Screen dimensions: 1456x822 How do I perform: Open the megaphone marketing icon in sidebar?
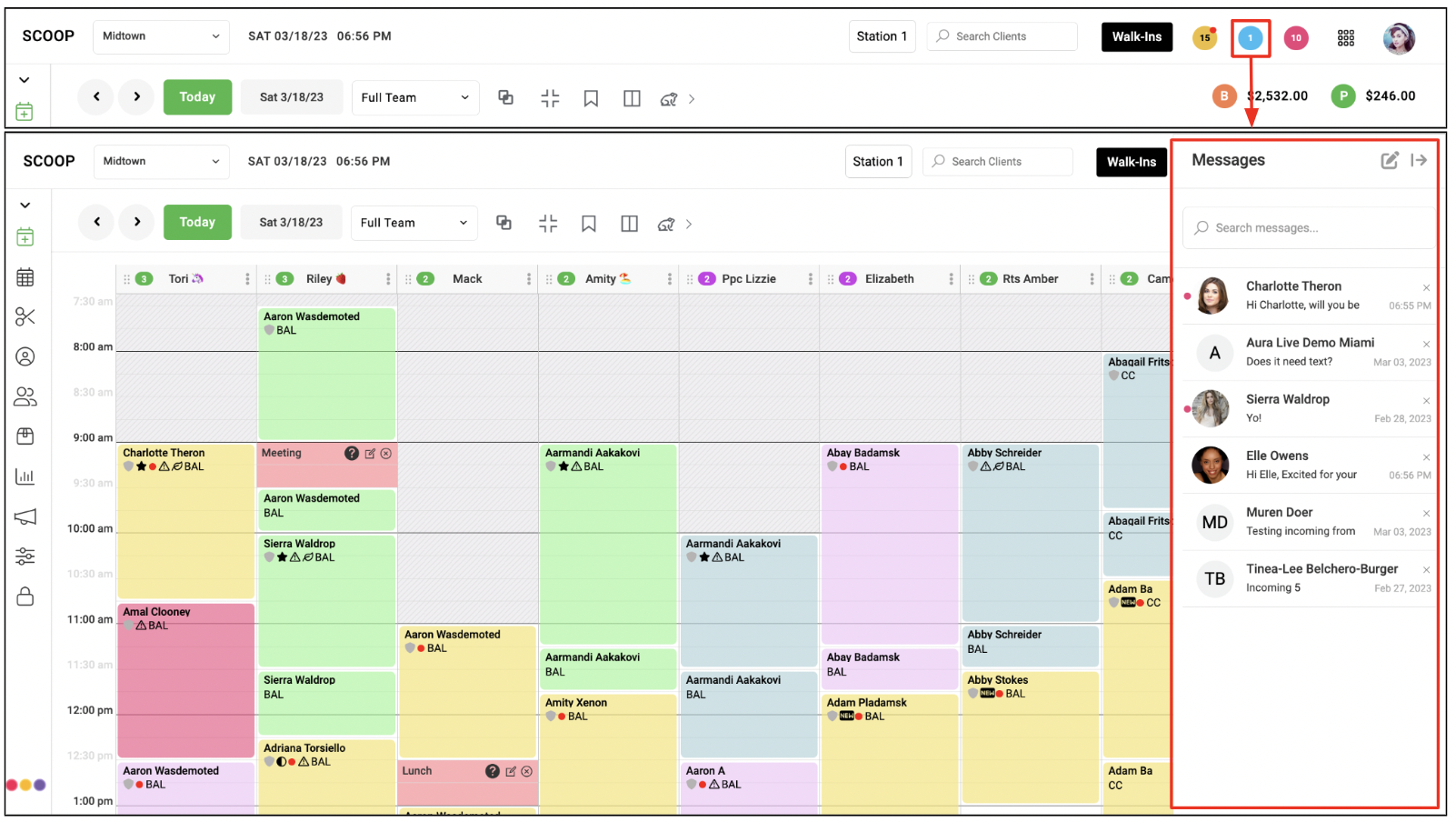pos(25,516)
